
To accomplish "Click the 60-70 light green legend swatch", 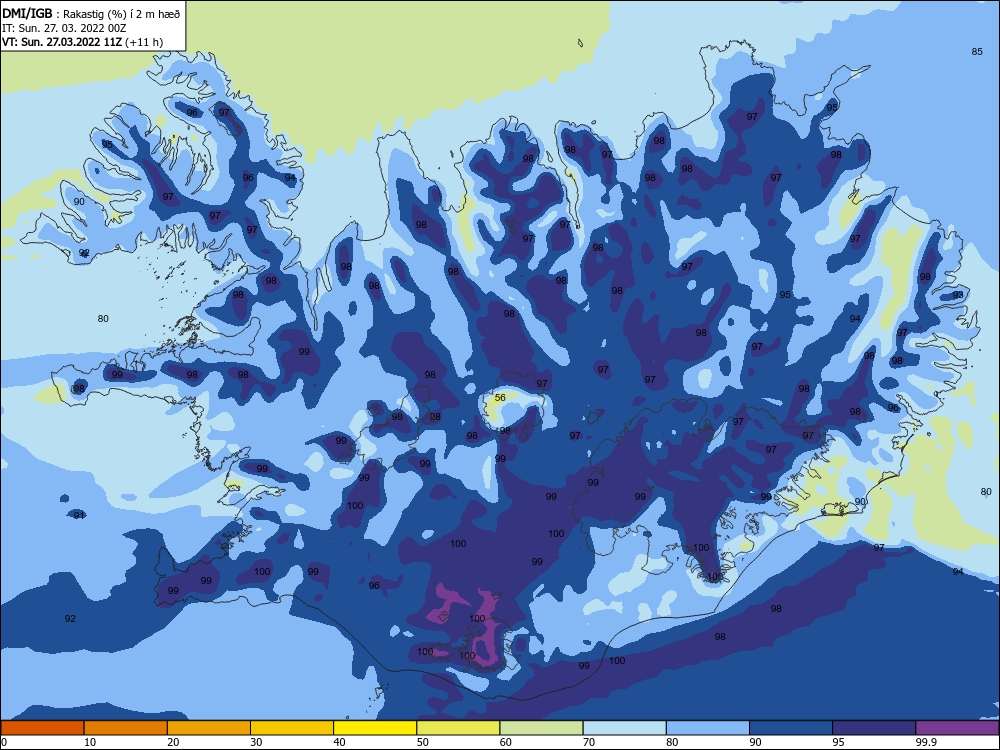I will click(x=541, y=728).
